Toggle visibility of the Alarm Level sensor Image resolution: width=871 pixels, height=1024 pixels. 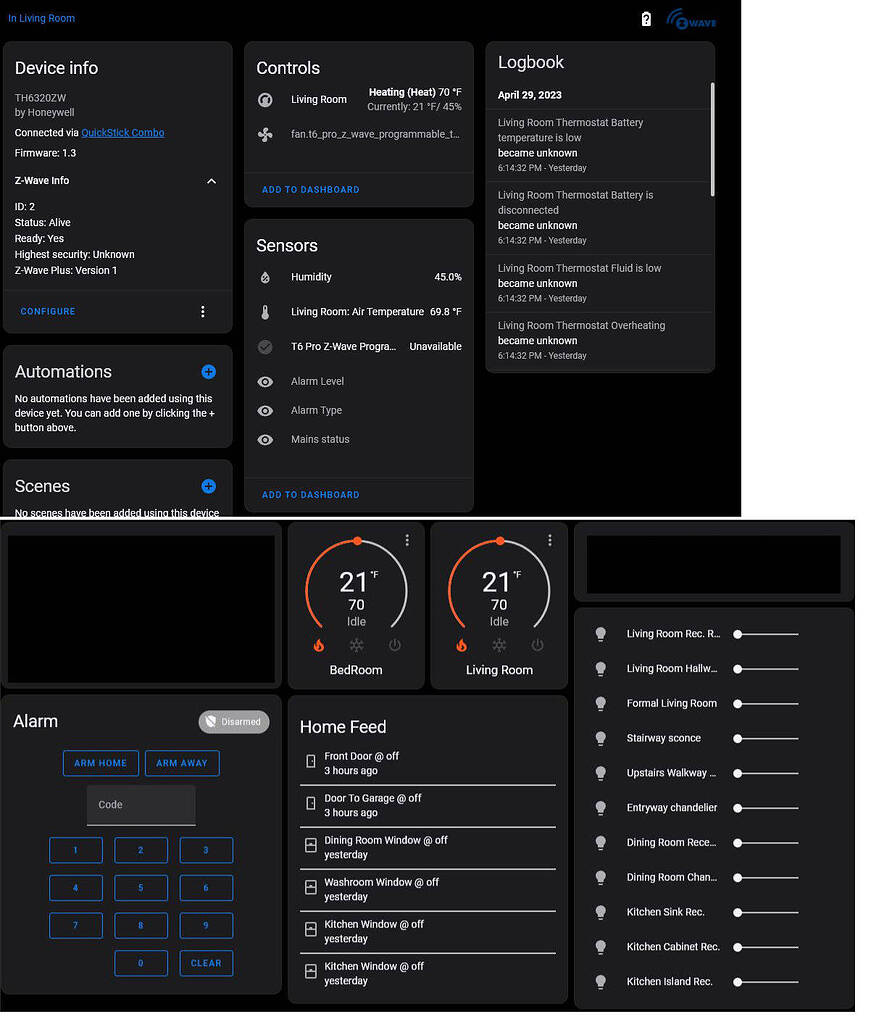coord(265,381)
